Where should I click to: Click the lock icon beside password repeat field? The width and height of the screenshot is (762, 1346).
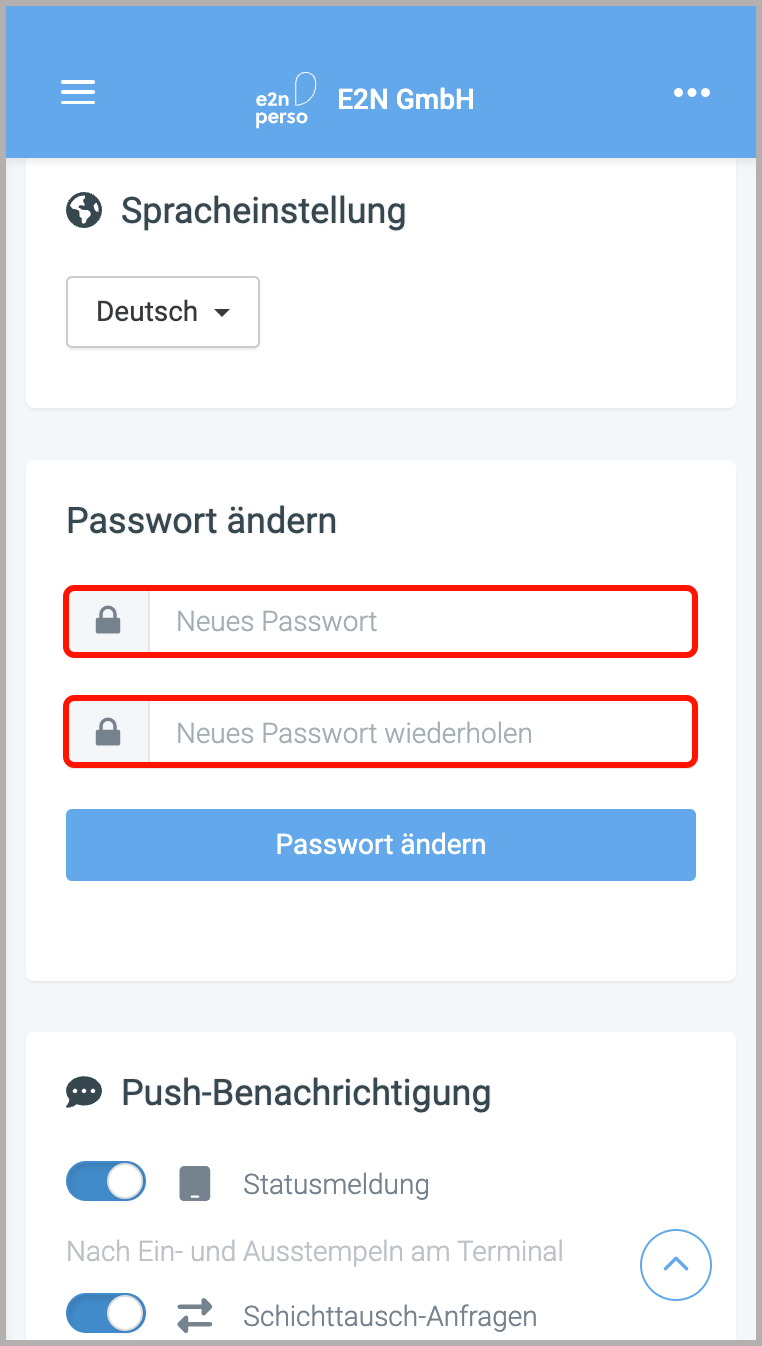click(108, 731)
